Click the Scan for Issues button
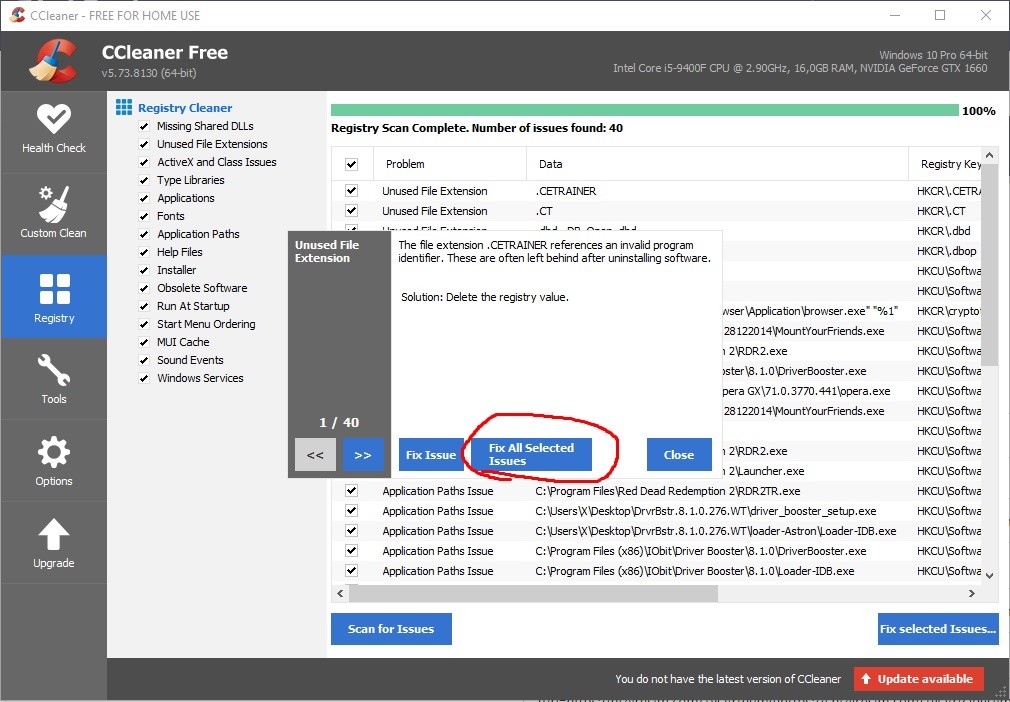The height and width of the screenshot is (702, 1010). [x=391, y=629]
